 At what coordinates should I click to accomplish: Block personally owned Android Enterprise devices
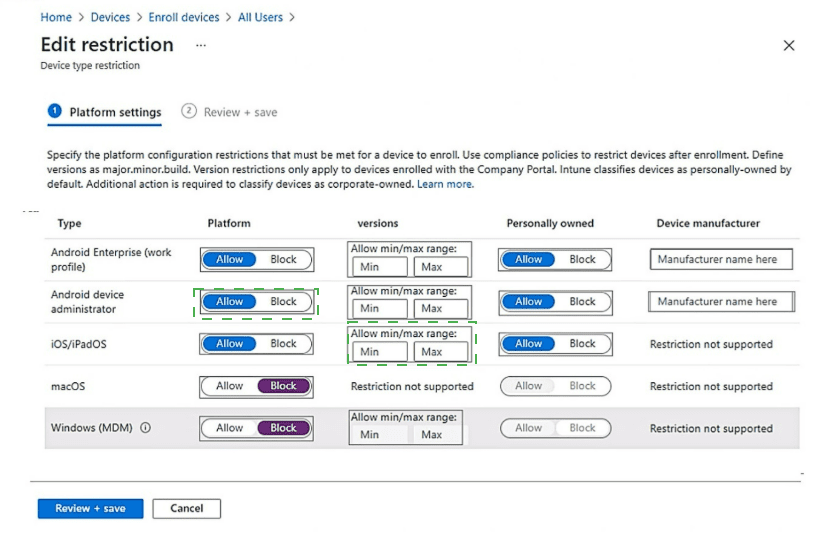[582, 260]
